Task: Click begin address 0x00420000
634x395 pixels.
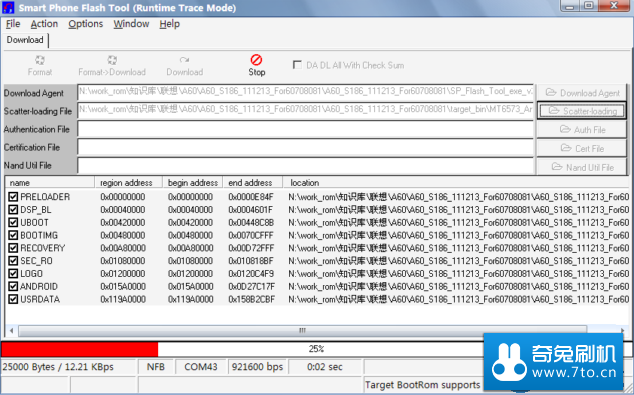Action: (190, 222)
